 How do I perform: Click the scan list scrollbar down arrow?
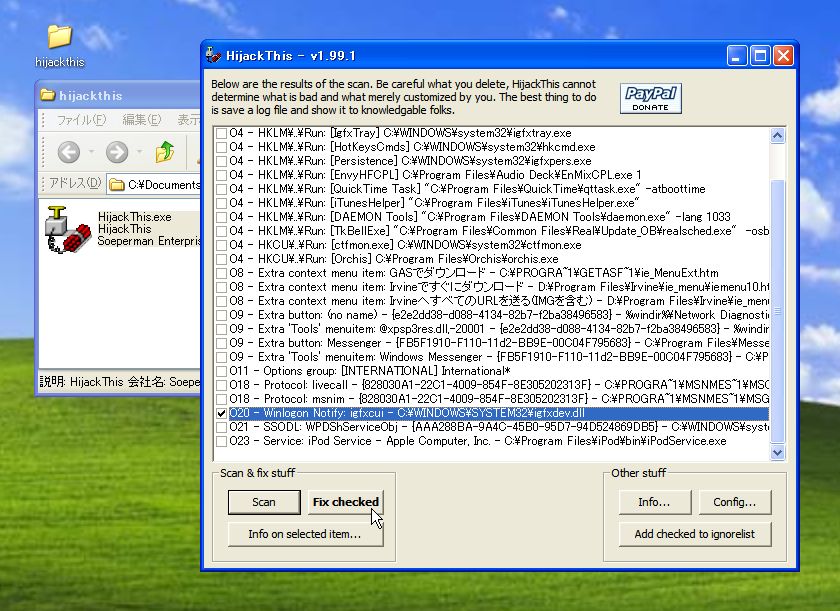(777, 452)
